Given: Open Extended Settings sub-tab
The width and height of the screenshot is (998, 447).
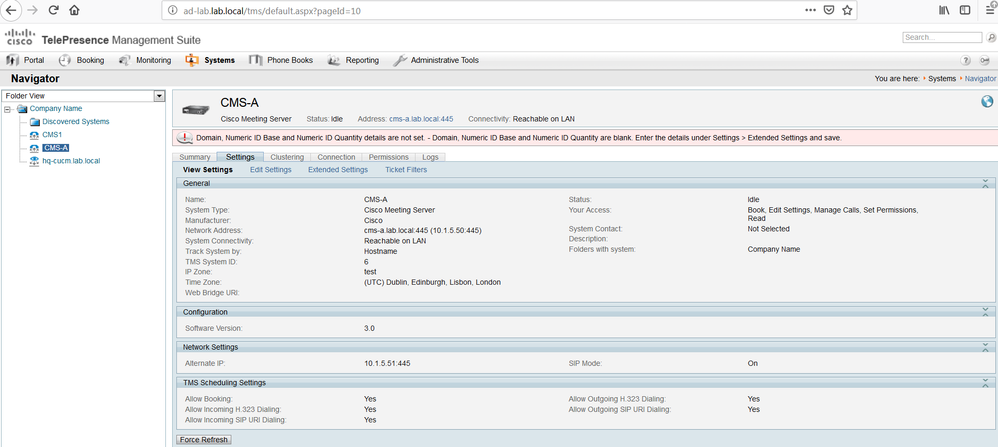Looking at the screenshot, I should coord(338,170).
